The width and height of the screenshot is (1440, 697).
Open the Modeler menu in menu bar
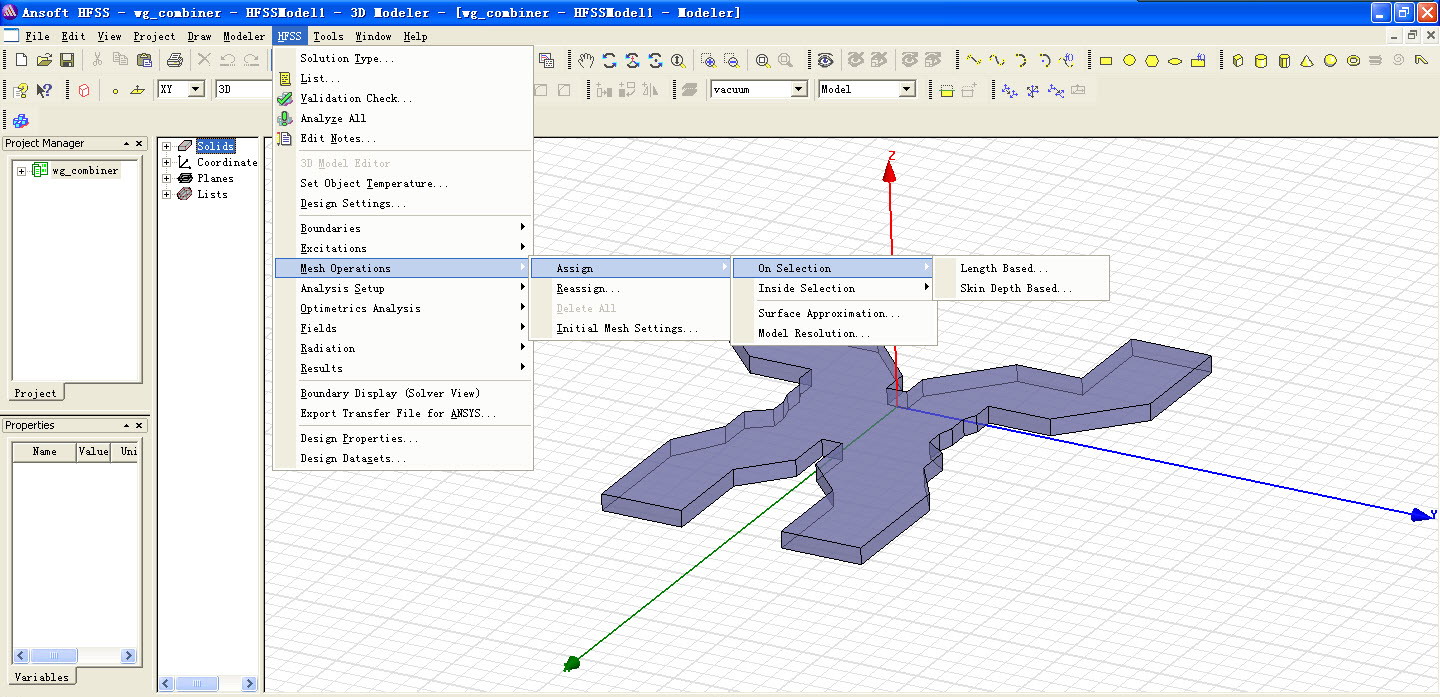(244, 36)
